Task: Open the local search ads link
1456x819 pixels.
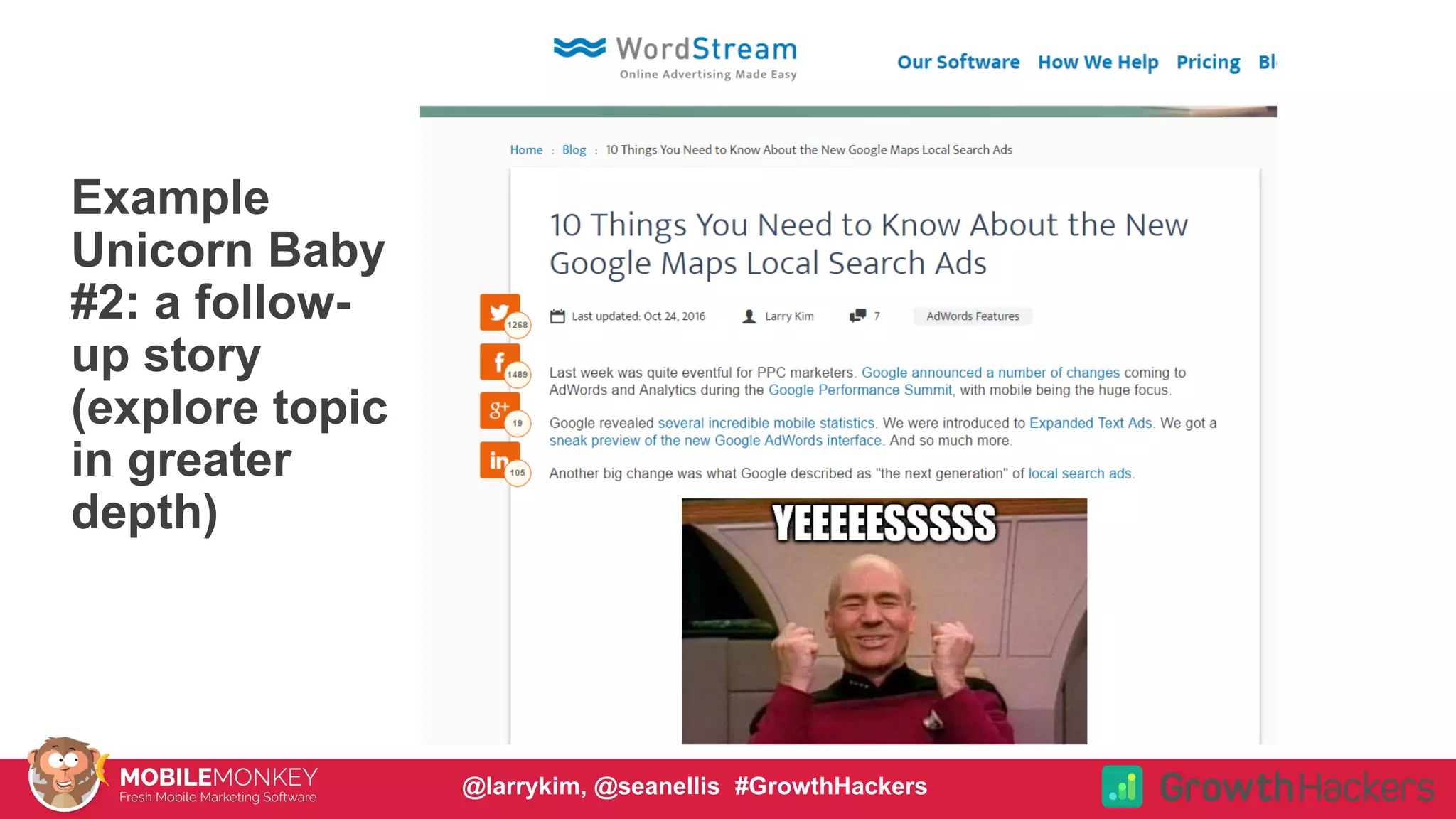Action: (x=1079, y=473)
